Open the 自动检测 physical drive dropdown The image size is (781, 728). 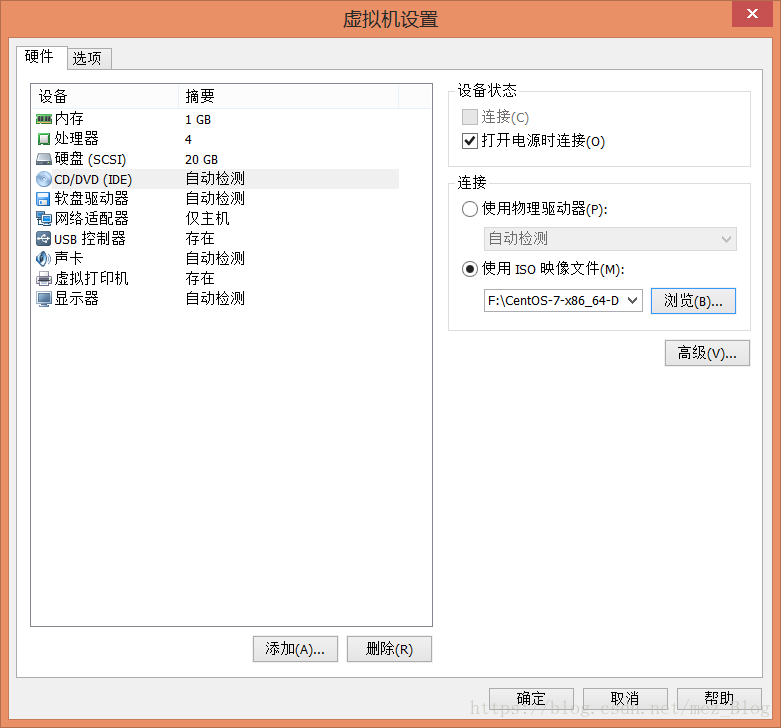(x=610, y=239)
